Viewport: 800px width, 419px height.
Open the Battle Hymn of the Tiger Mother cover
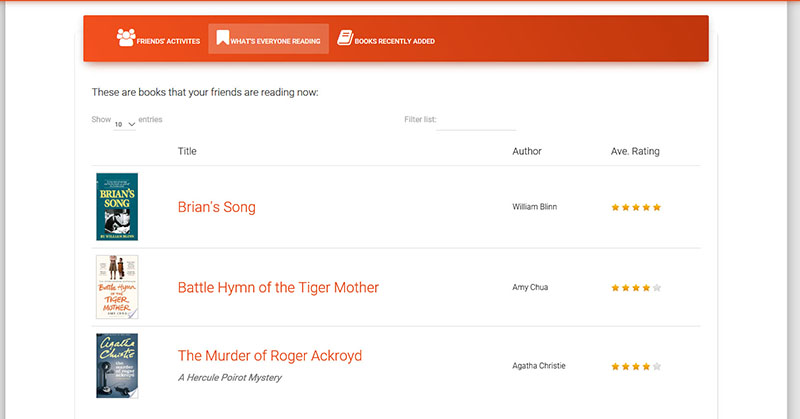117,287
